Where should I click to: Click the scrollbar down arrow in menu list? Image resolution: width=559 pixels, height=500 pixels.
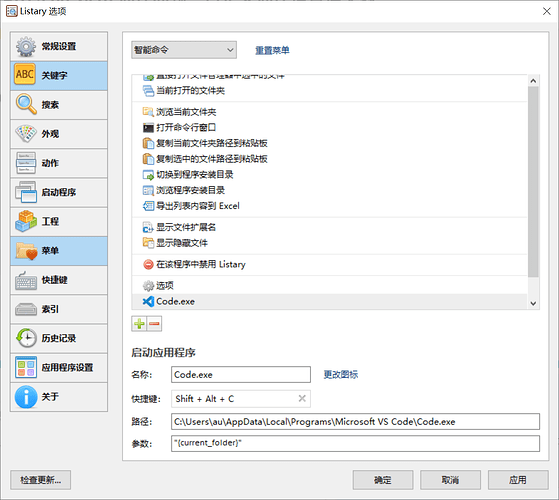click(533, 303)
